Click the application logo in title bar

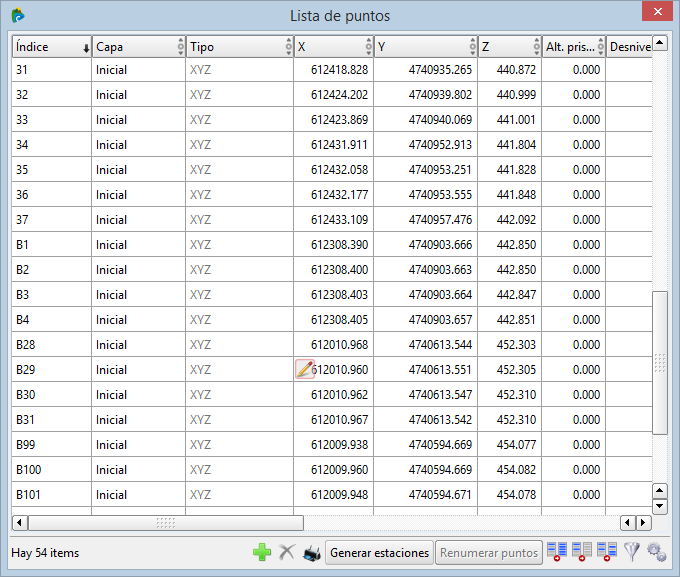pos(18,16)
